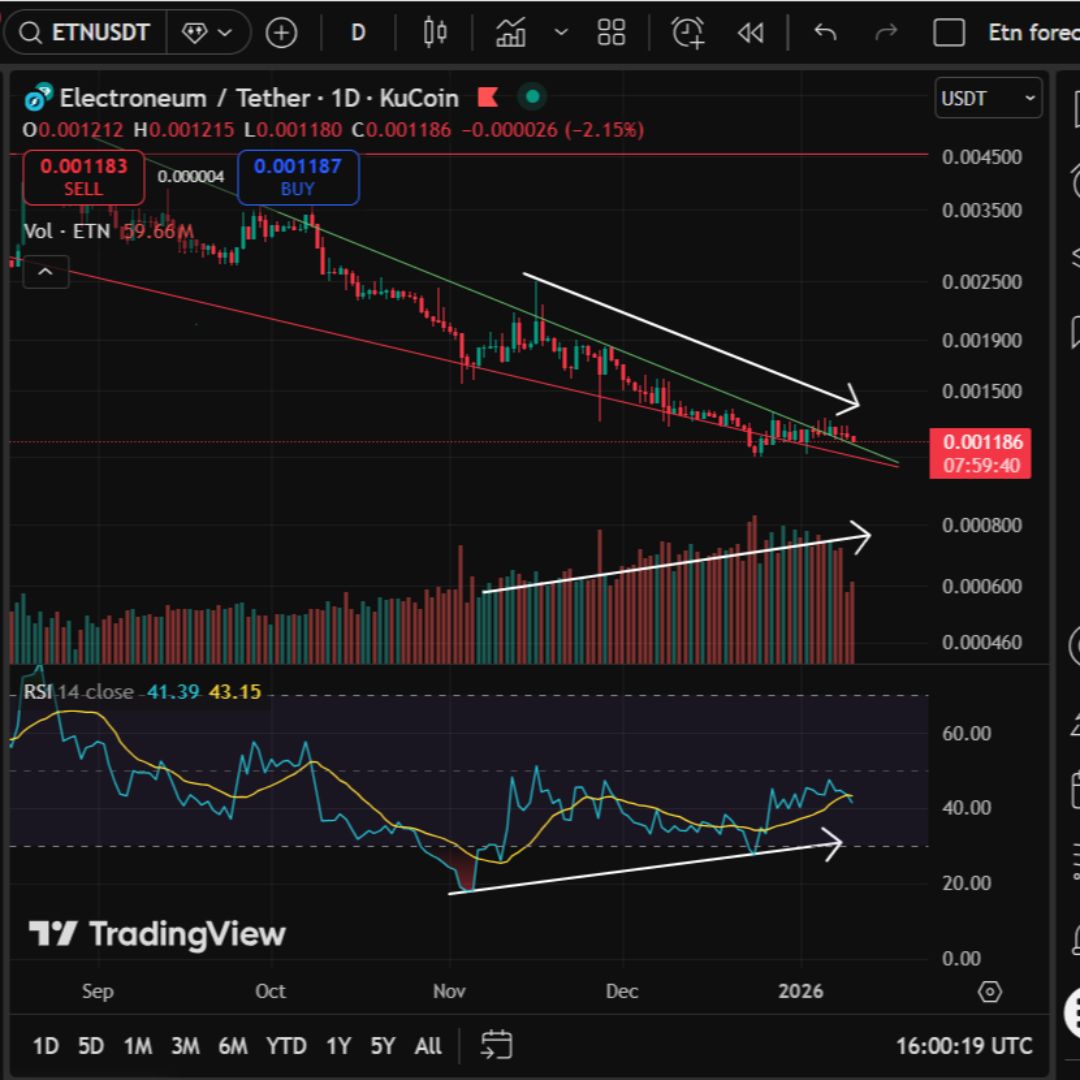The height and width of the screenshot is (1080, 1080).
Task: Open chart settings hexagon gear icon
Action: click(x=989, y=992)
